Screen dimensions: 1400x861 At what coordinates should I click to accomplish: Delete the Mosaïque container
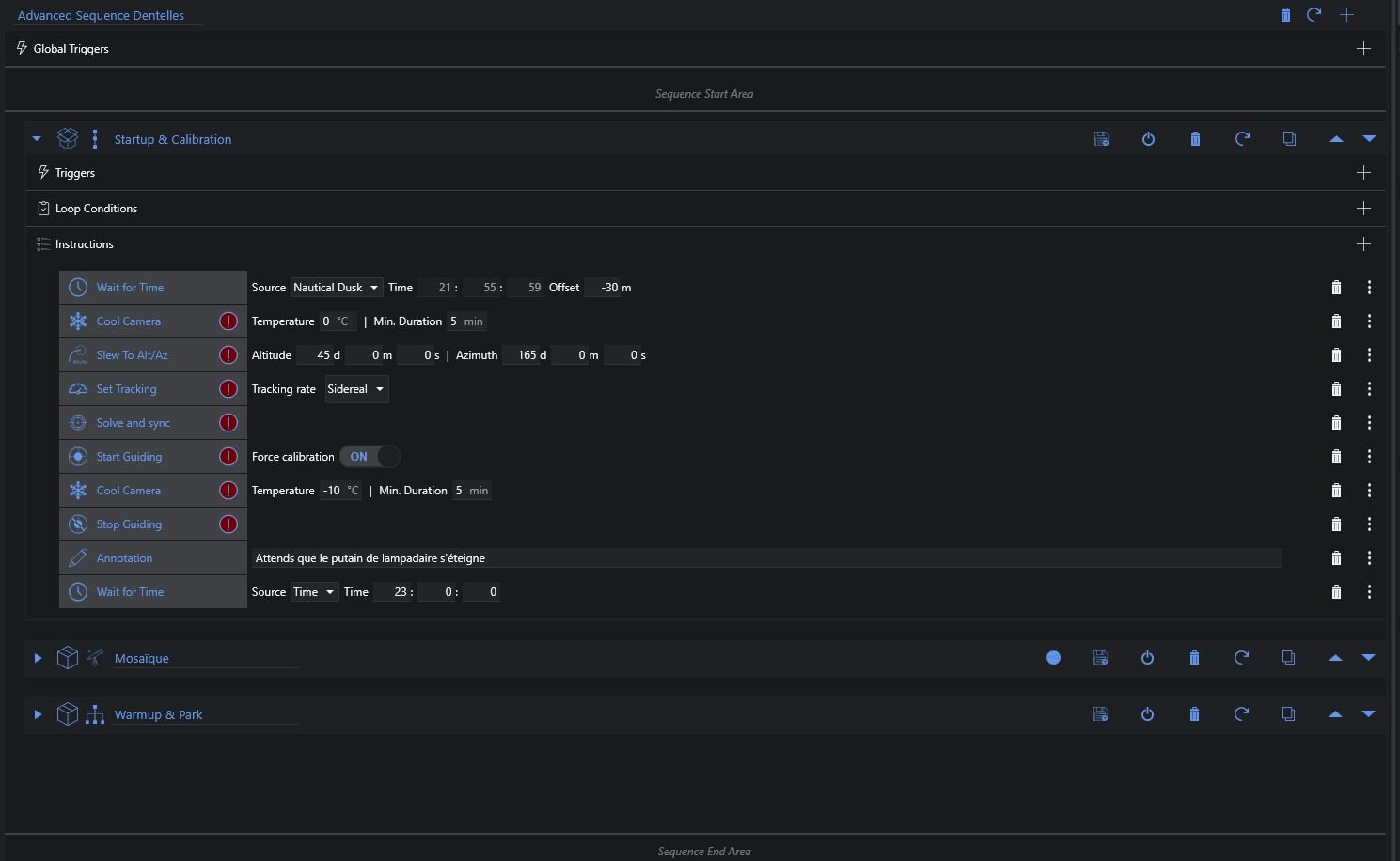click(x=1194, y=658)
